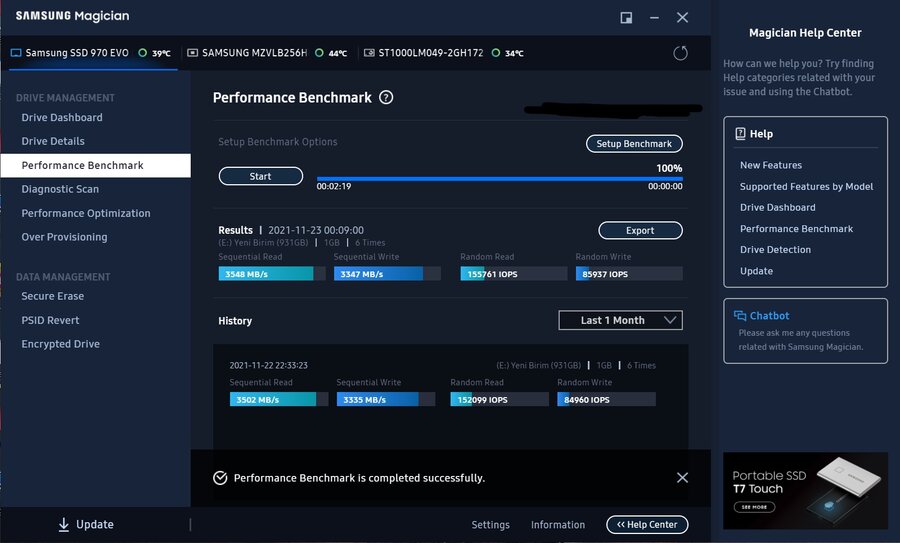This screenshot has width=900, height=543.
Task: Click the 3548 MB/s Sequential Read bar
Action: [x=271, y=274]
